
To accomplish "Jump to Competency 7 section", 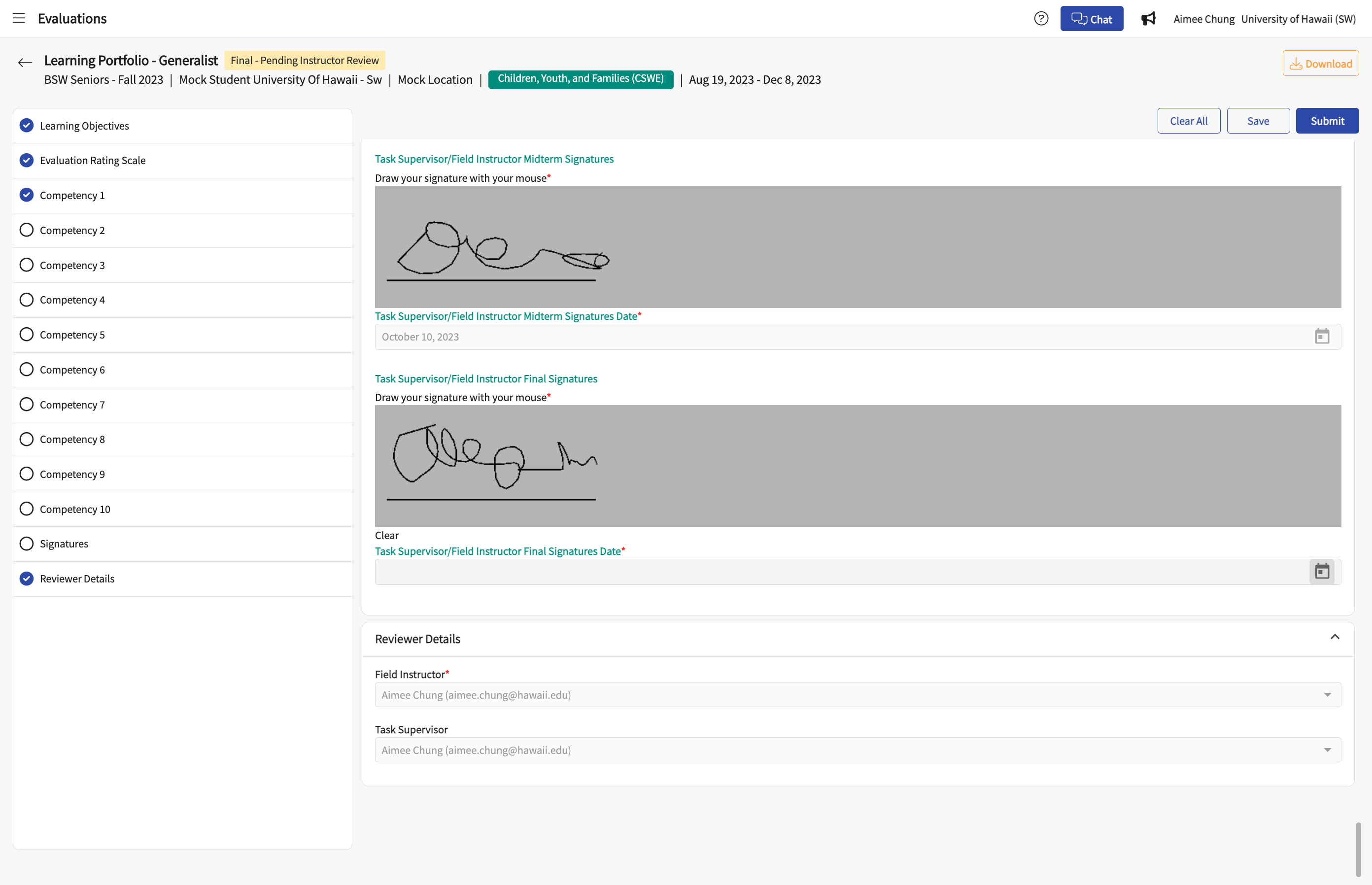I will pos(182,405).
